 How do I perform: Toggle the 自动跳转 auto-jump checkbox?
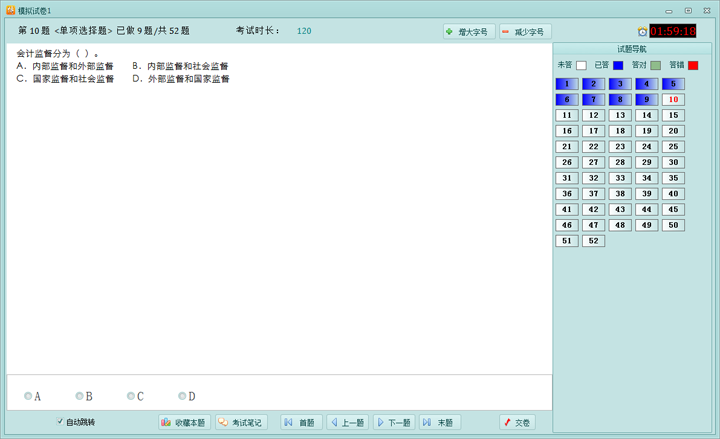60,422
